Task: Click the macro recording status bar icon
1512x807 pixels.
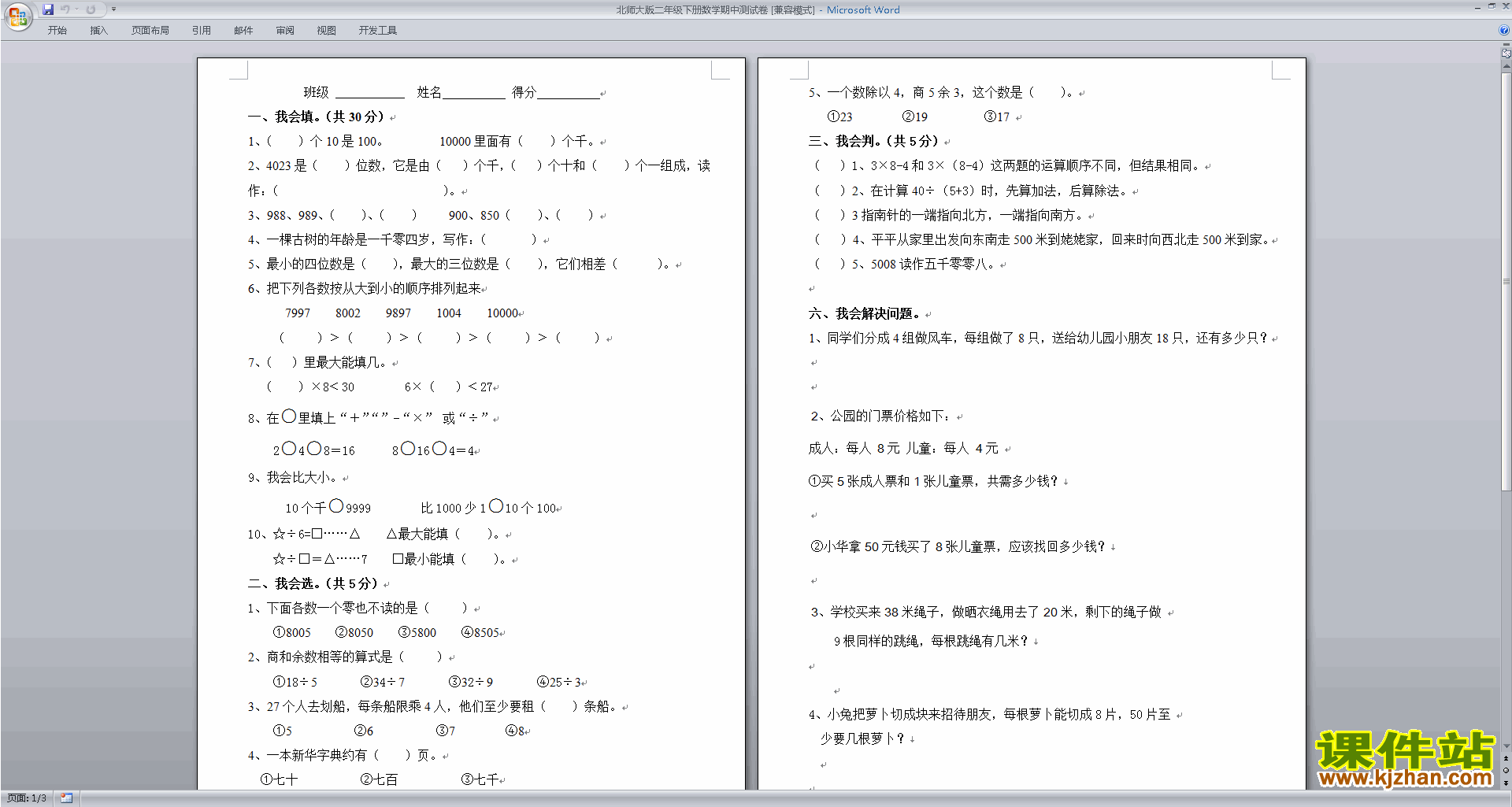Action: pyautogui.click(x=67, y=798)
